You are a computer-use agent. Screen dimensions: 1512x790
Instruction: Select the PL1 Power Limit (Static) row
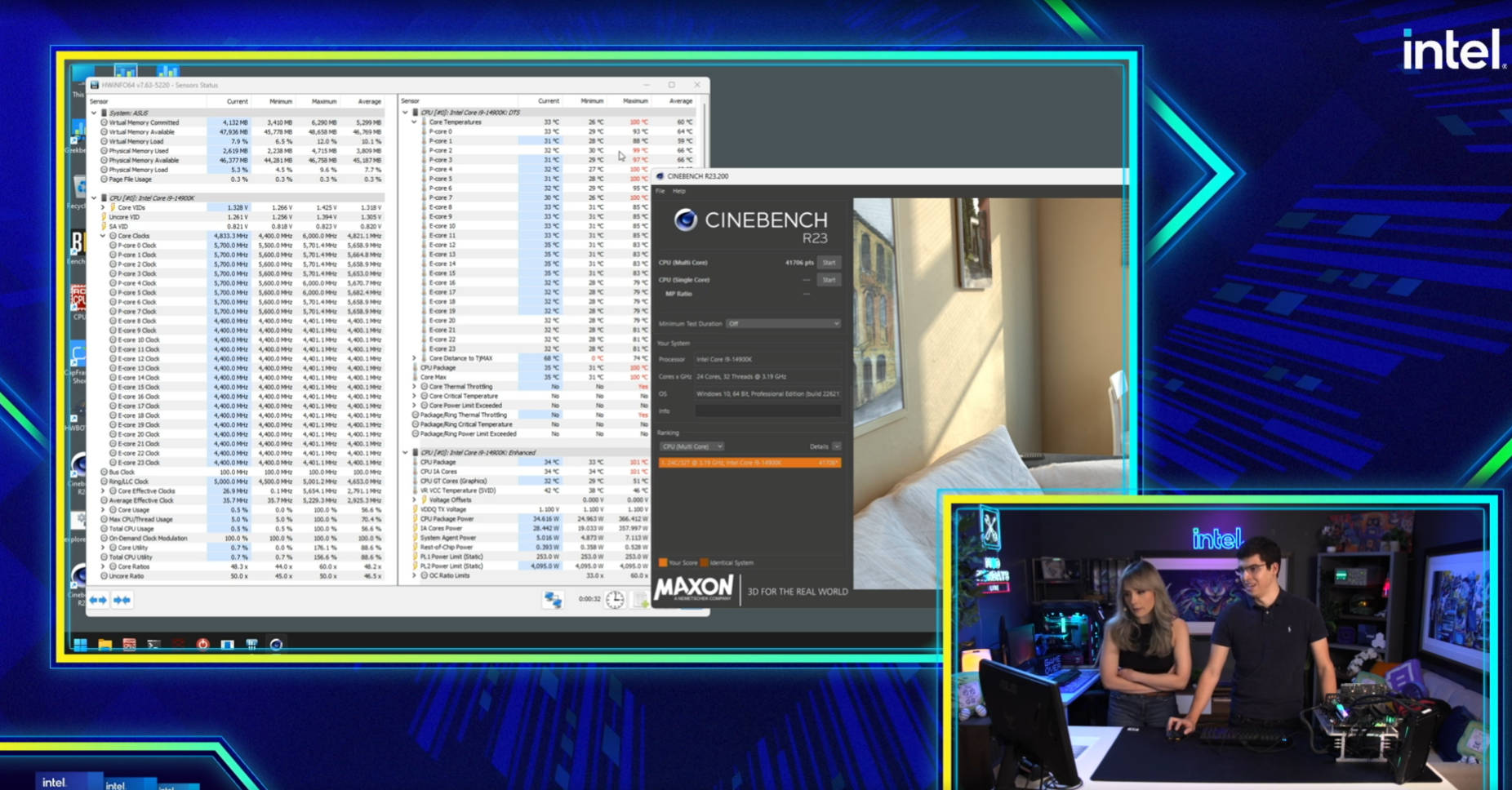529,557
